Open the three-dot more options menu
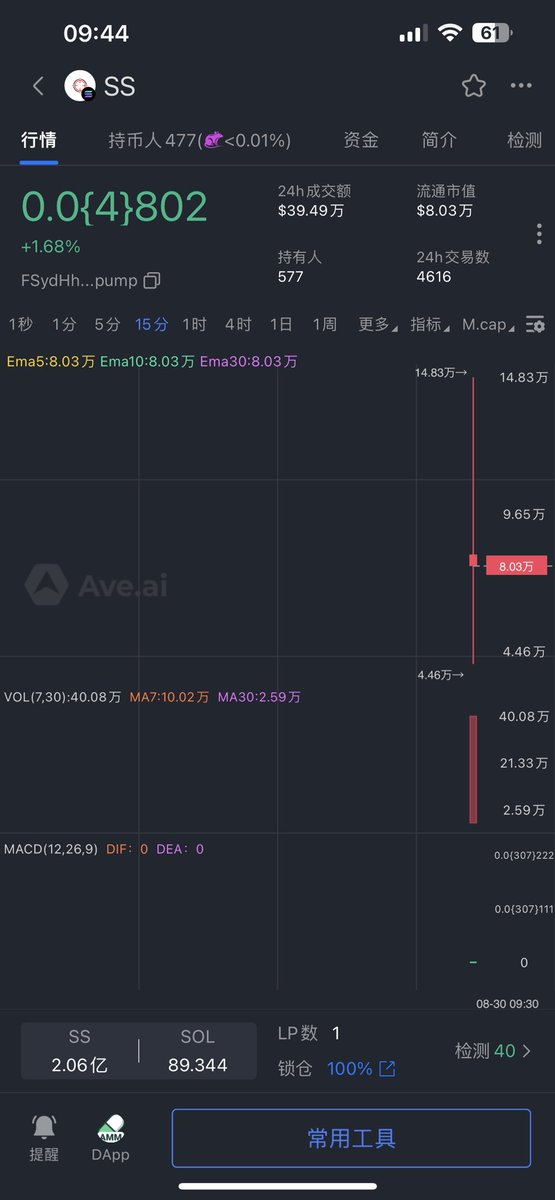This screenshot has height=1200, width=555. pyautogui.click(x=521, y=86)
